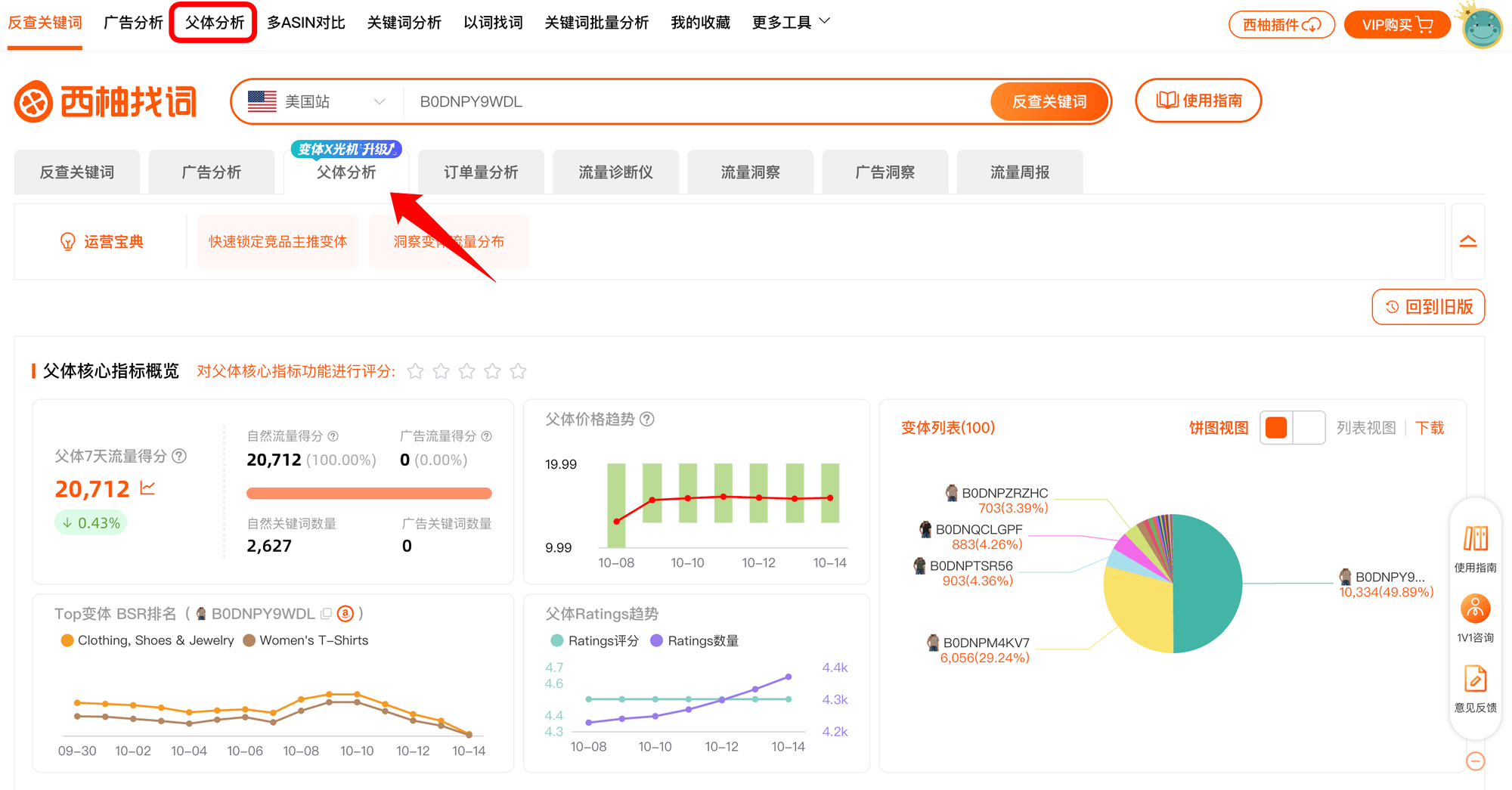Screen dimensions: 1512x790
Task: Open the 1V1咨询 sidebar icon
Action: tap(1475, 609)
